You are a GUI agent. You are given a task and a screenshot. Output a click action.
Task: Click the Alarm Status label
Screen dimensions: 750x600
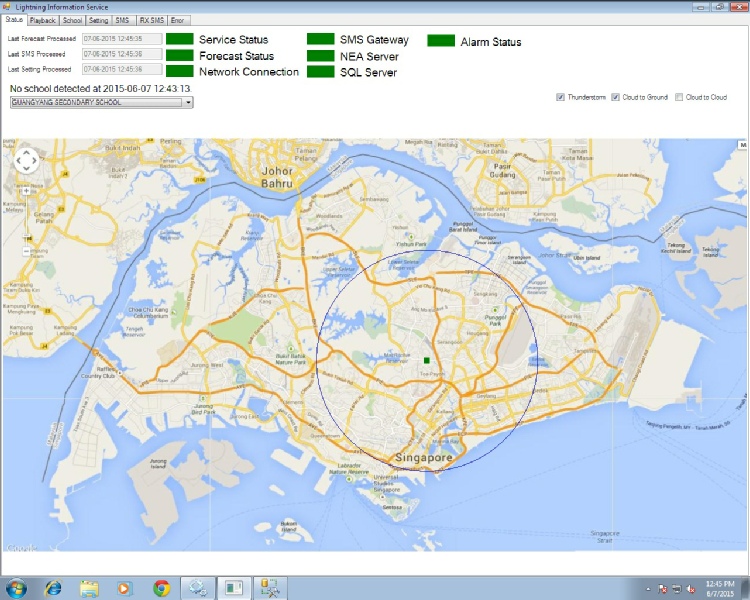click(x=491, y=42)
